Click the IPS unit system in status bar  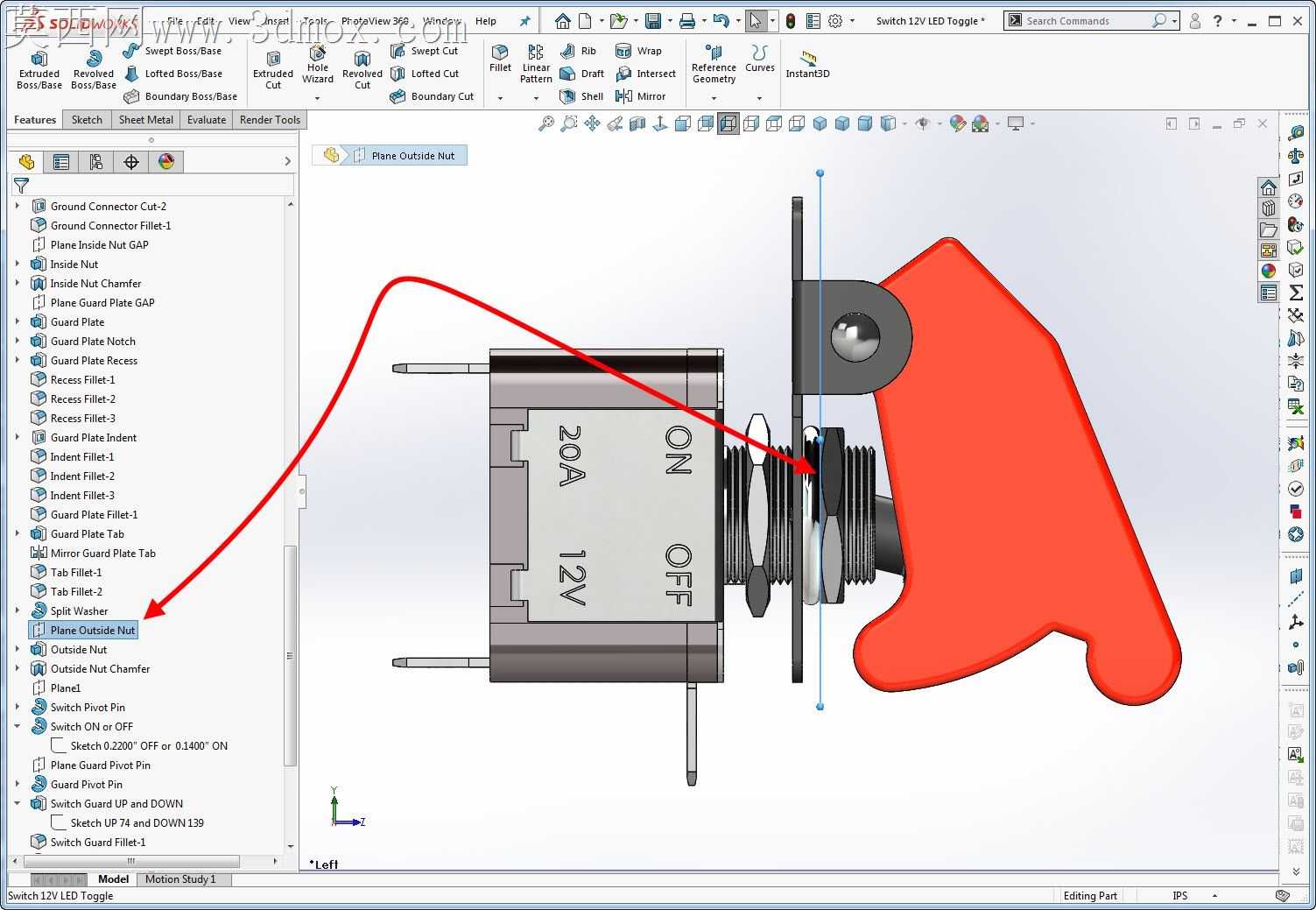1180,895
